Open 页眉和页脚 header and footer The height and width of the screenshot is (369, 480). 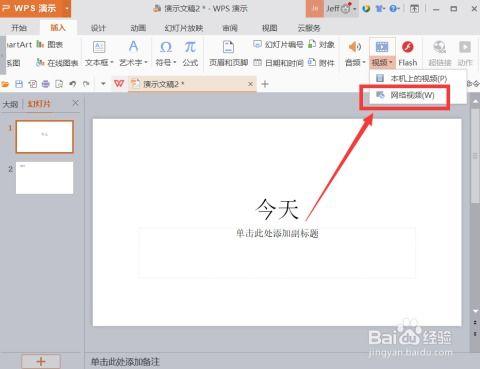point(228,53)
